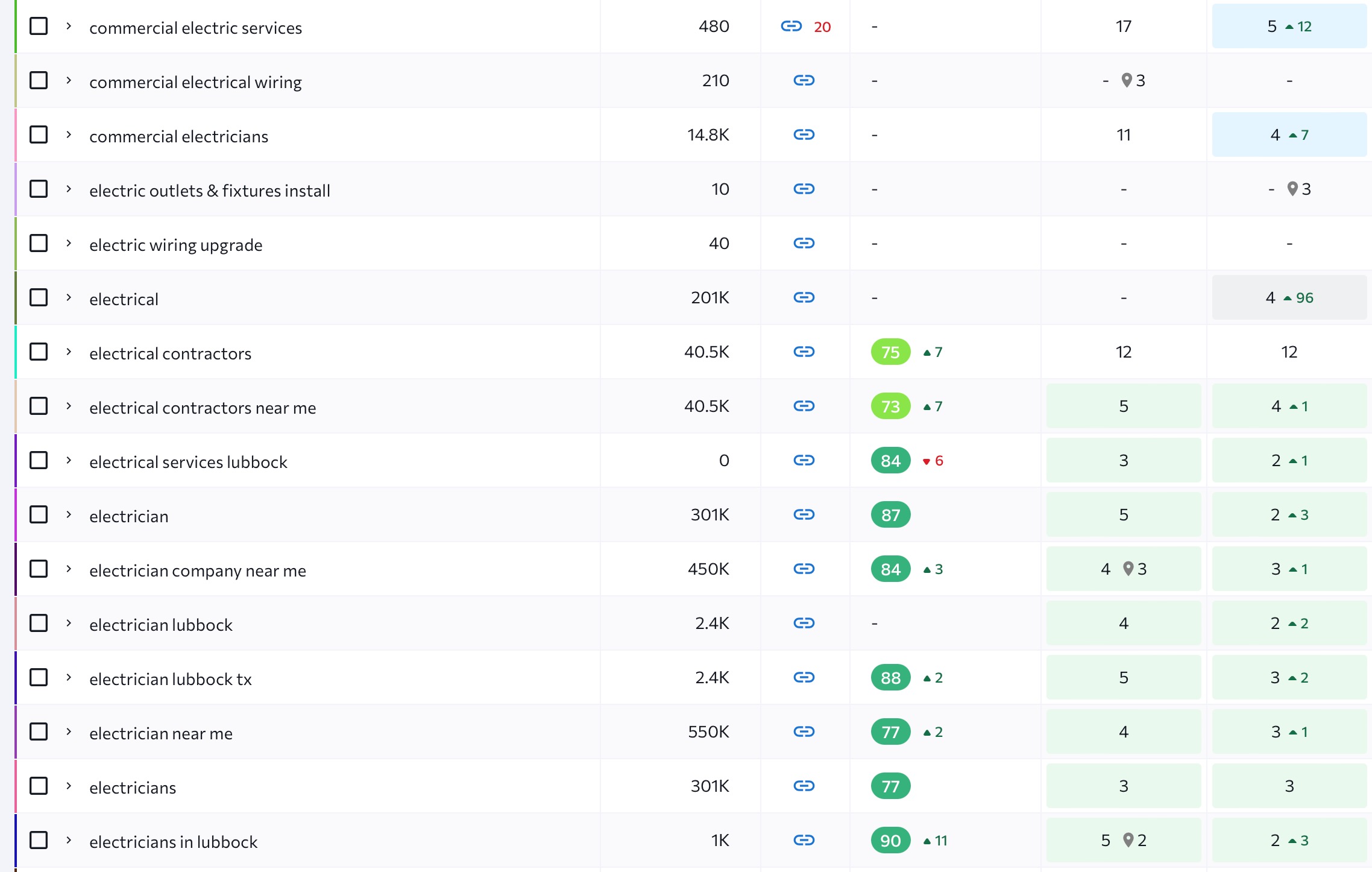
Task: Select the checkbox for "electrician"
Action: (x=39, y=514)
